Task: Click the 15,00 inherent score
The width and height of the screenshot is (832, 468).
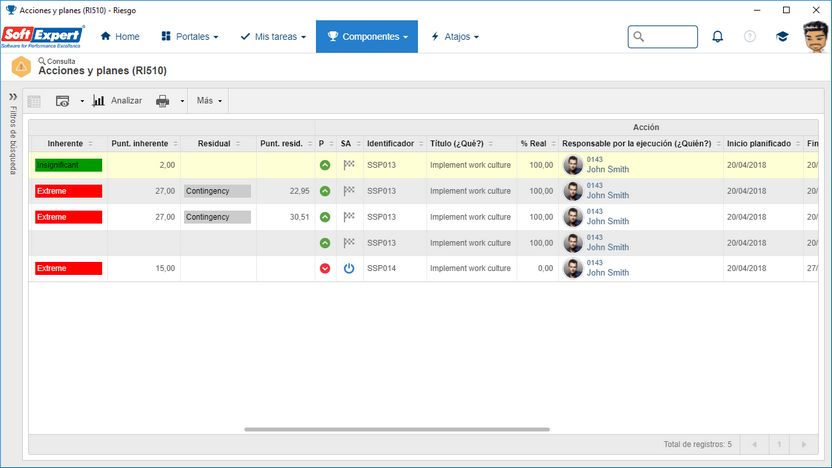Action: [165, 268]
